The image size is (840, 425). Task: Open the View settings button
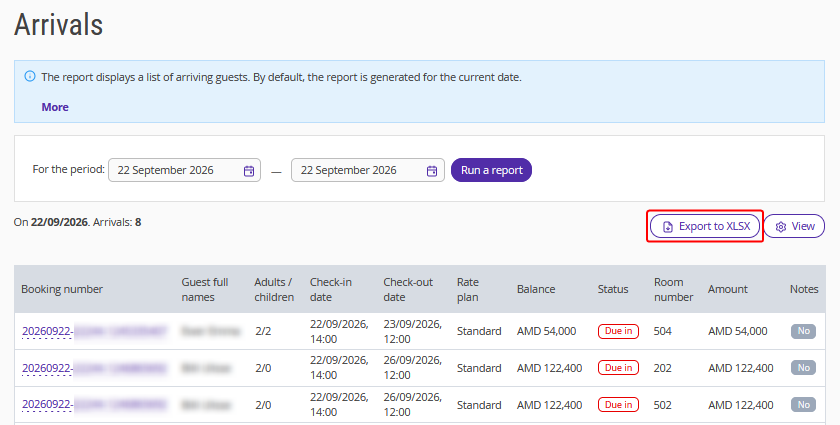794,226
